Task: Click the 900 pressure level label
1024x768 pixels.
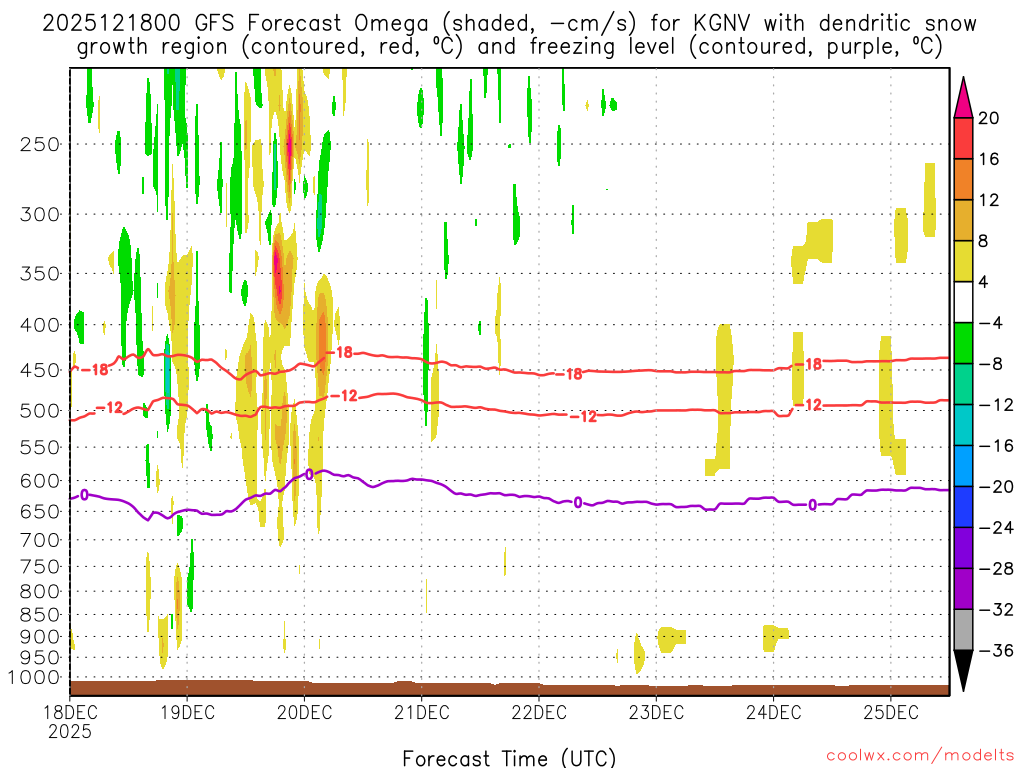Action: pyautogui.click(x=40, y=637)
